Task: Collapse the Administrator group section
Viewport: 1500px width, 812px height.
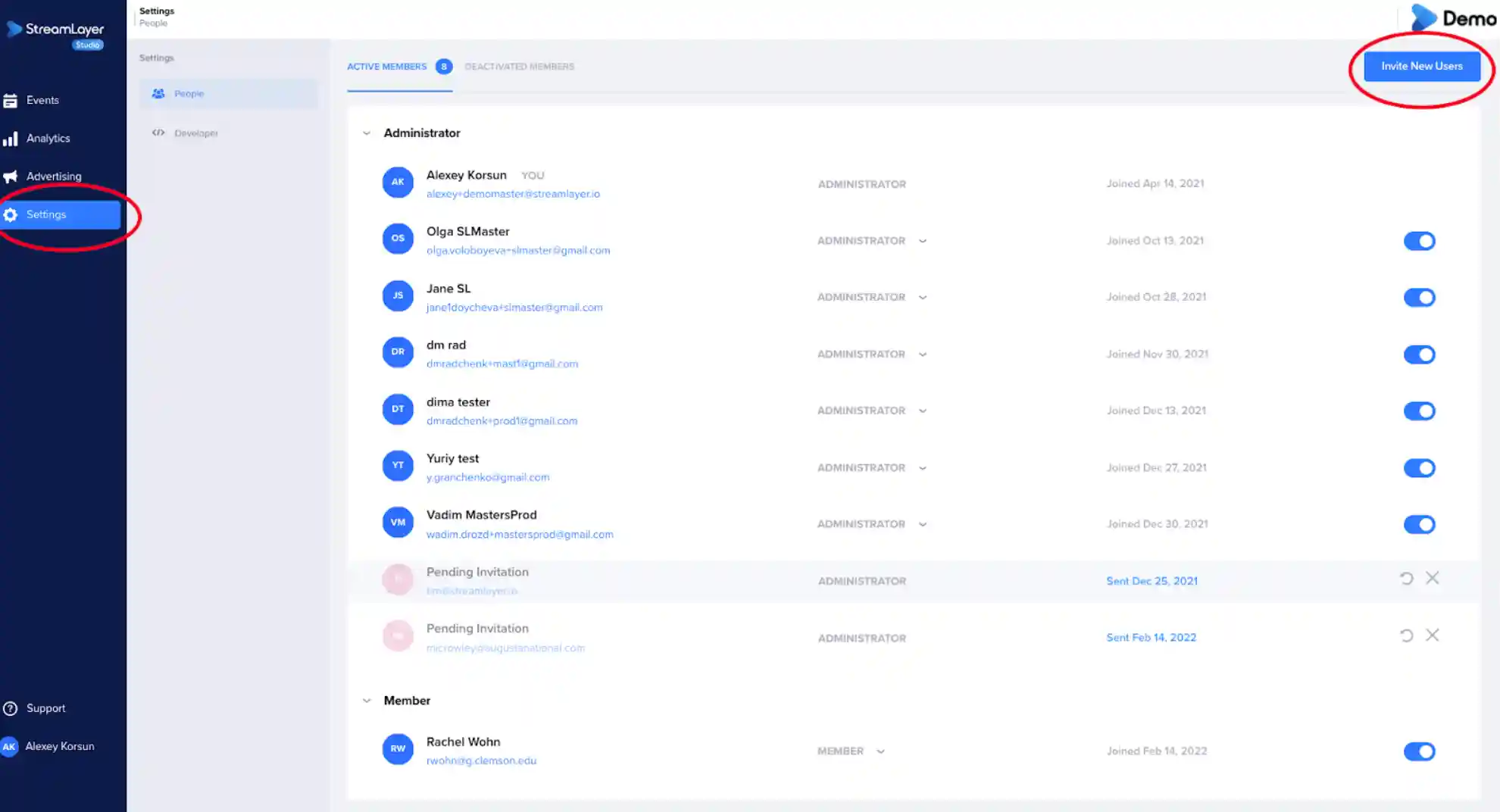Action: tap(367, 133)
